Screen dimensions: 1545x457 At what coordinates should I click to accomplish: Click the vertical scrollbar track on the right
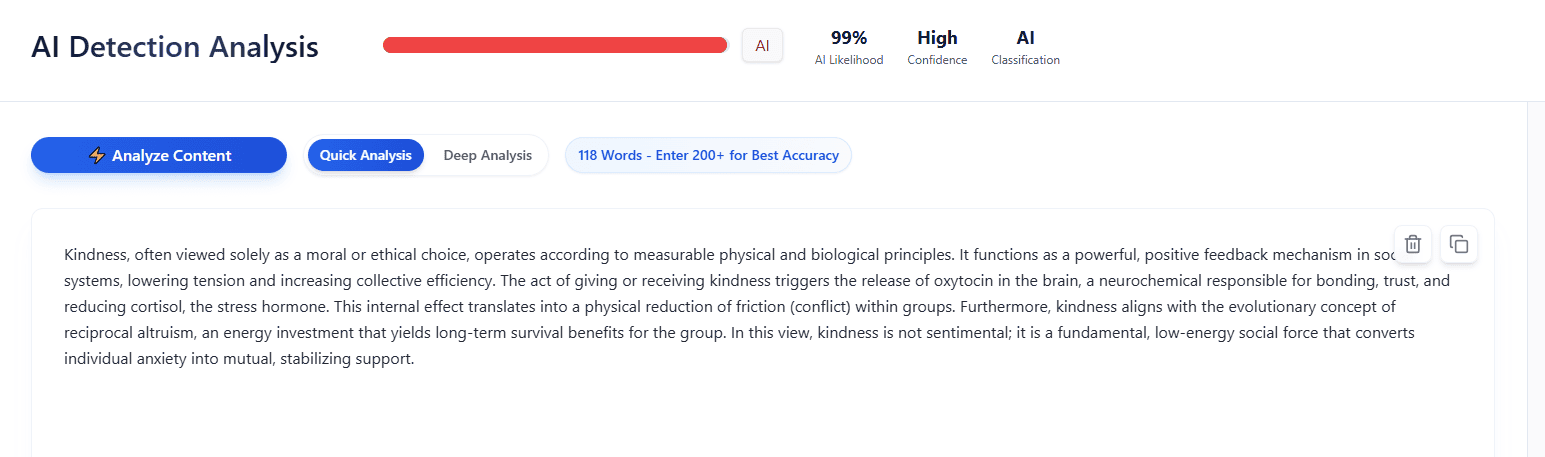coord(1535,280)
